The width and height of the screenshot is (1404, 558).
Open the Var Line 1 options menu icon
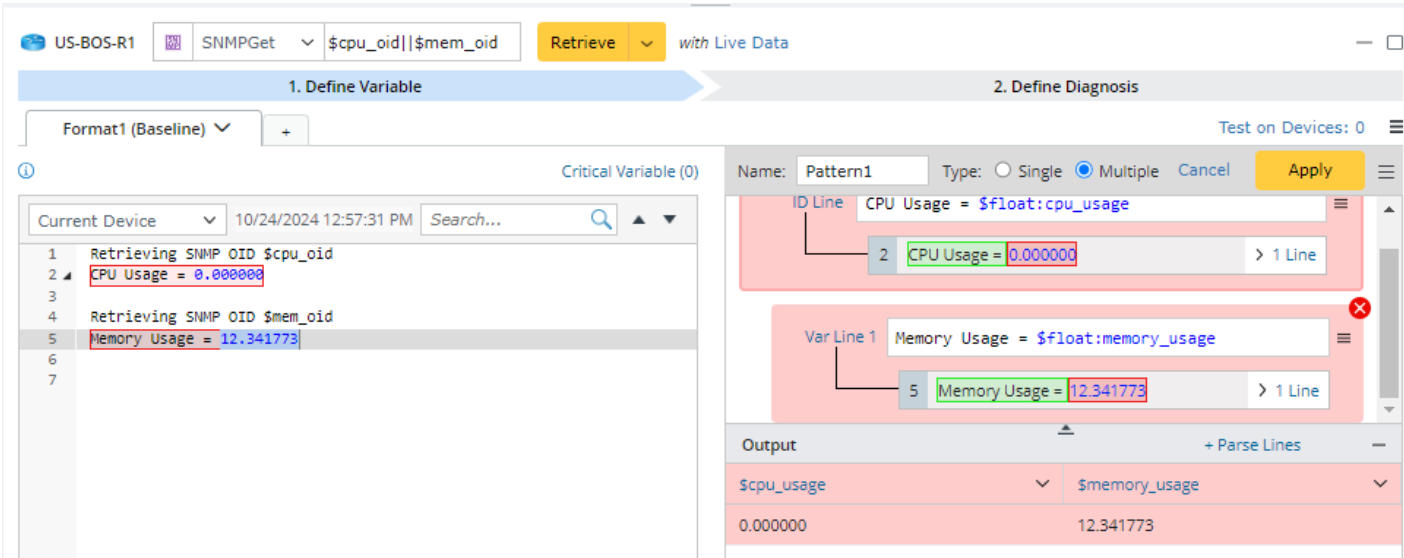(x=1344, y=338)
